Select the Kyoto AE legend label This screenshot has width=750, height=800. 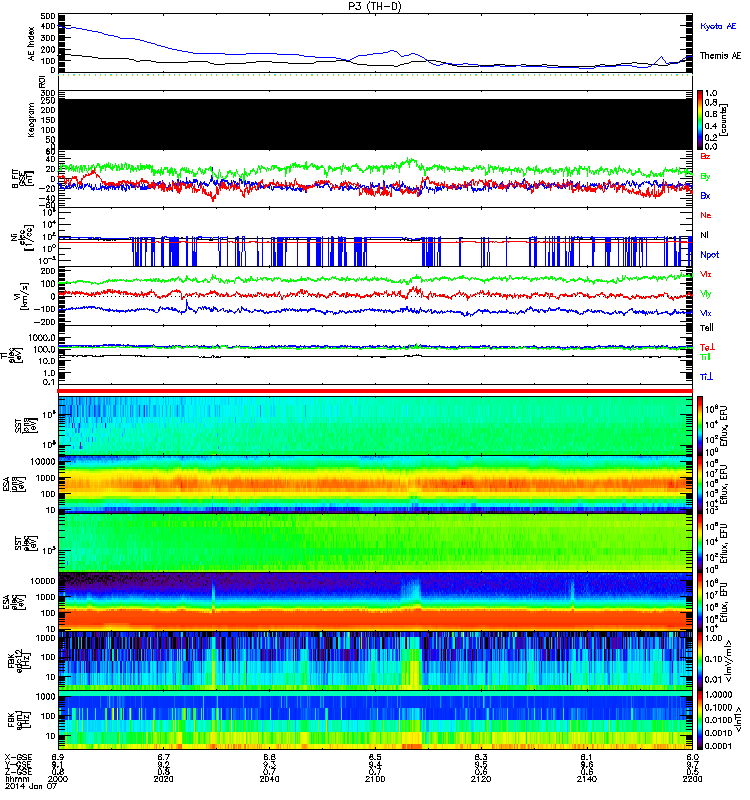point(718,26)
